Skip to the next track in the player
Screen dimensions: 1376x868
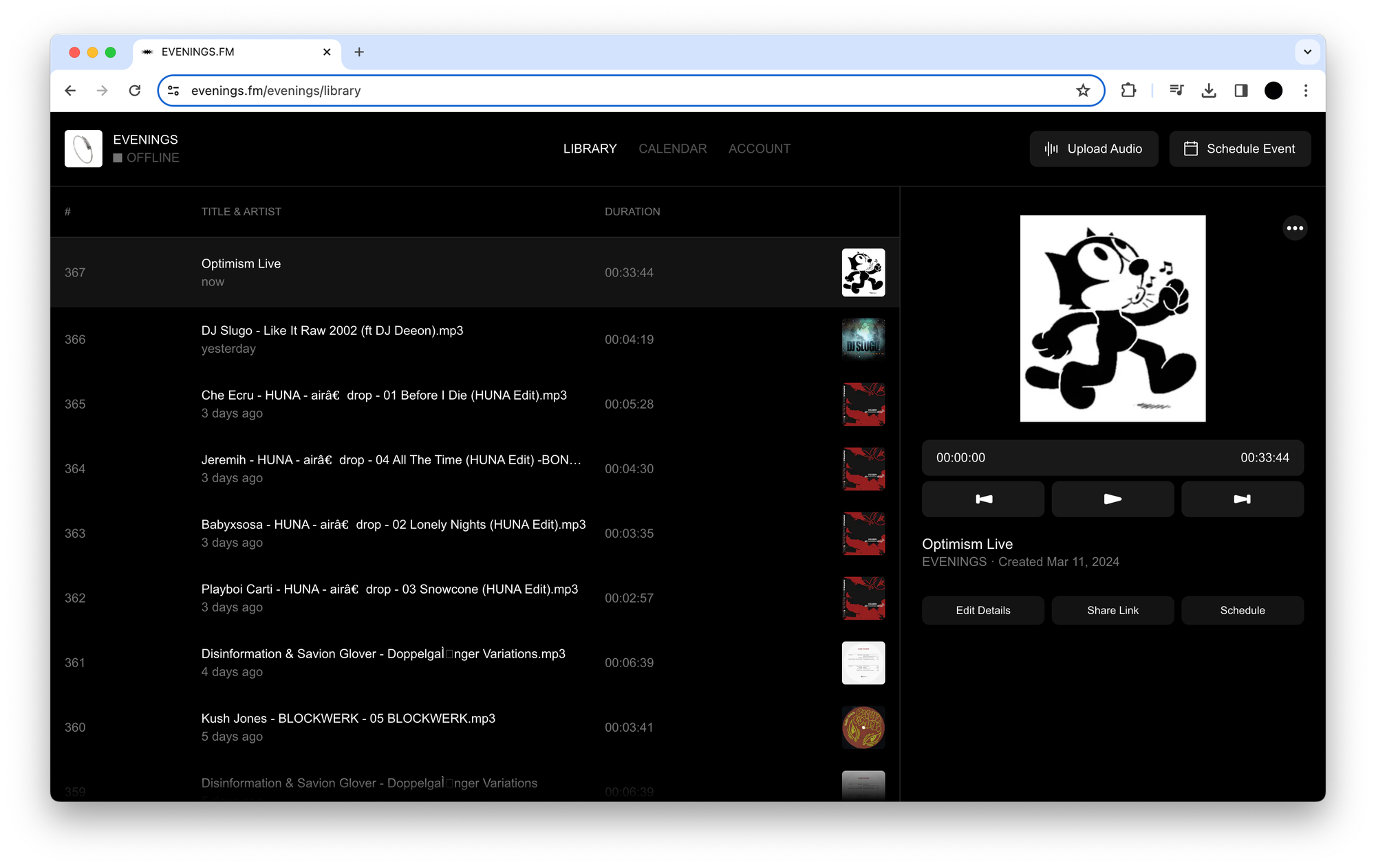[1242, 499]
